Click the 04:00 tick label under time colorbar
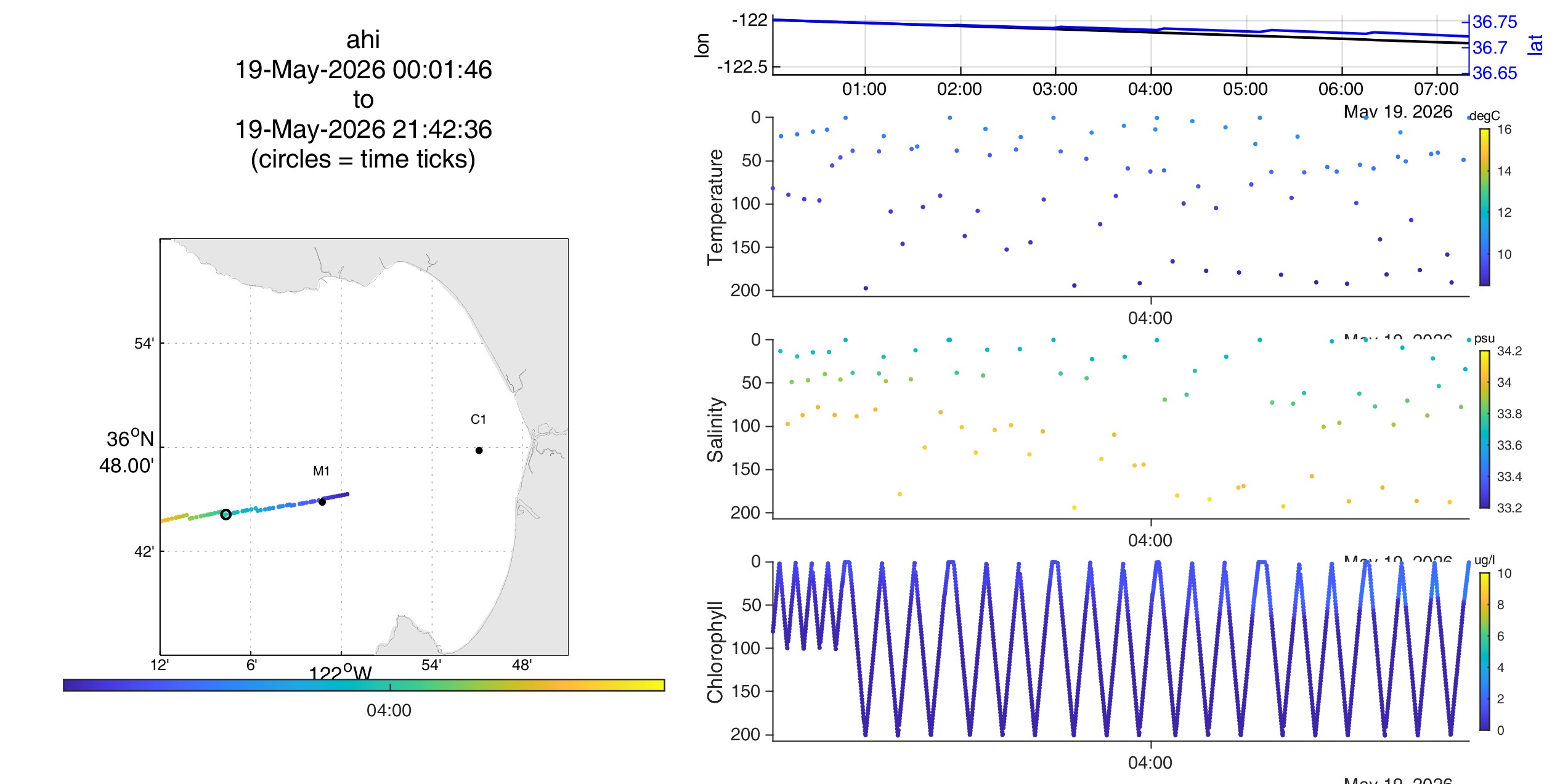This screenshot has width=1568, height=784. point(389,711)
